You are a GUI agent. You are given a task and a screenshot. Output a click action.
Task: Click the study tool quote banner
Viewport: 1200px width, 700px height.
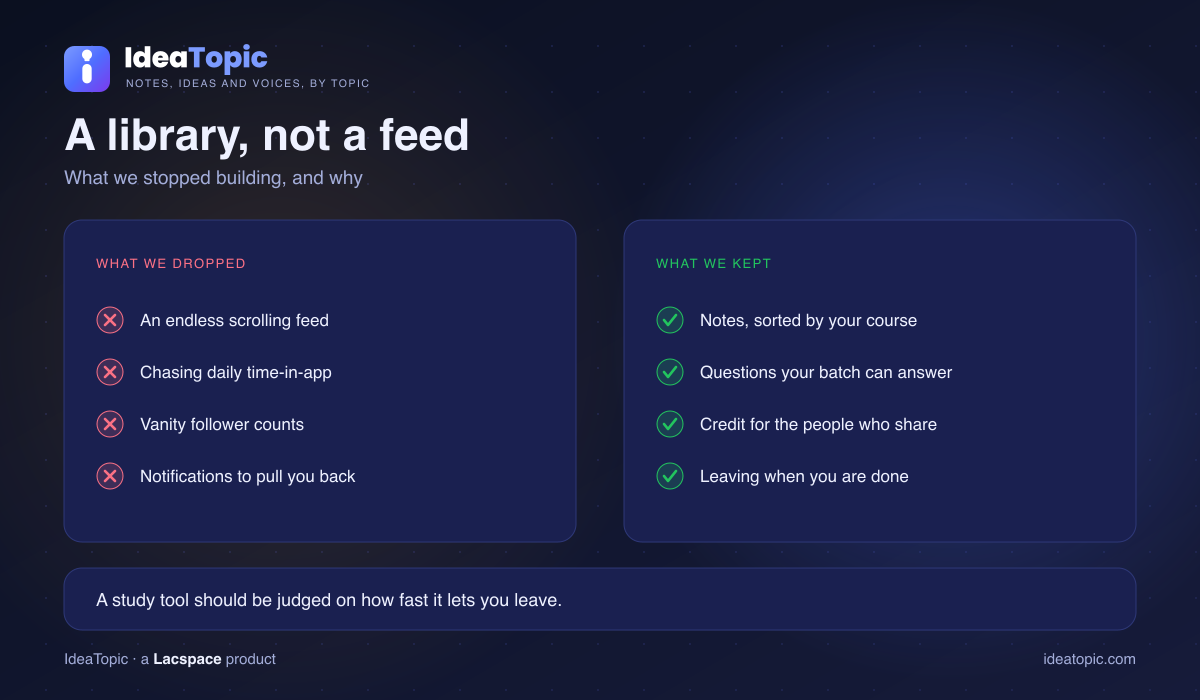click(600, 599)
